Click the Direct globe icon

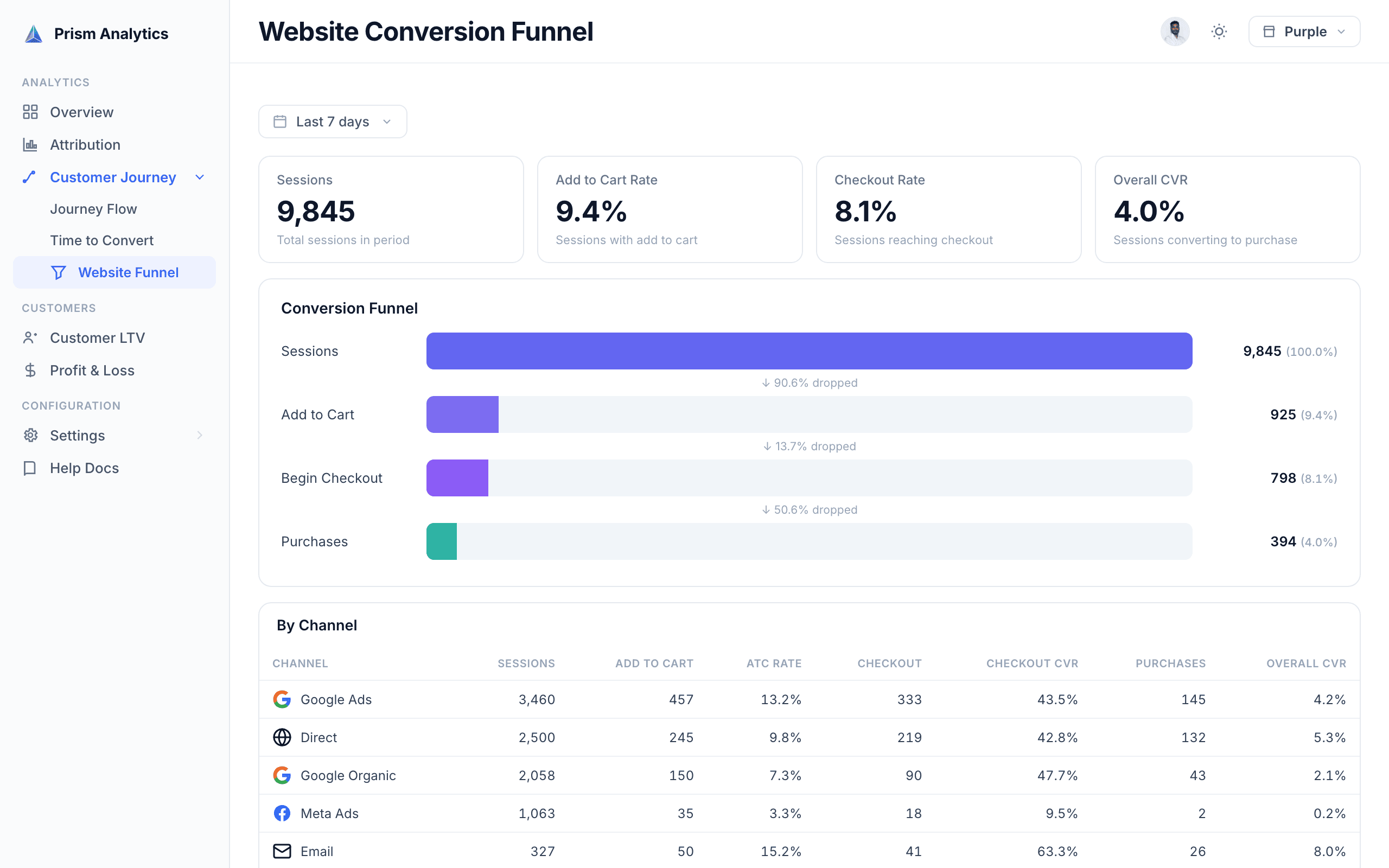point(282,737)
